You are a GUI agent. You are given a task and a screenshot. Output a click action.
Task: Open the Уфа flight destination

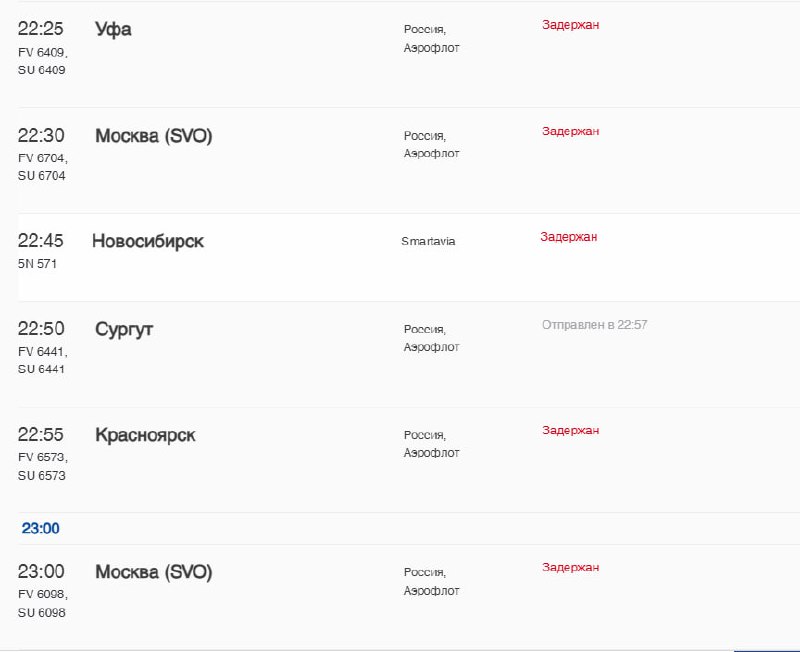[113, 29]
